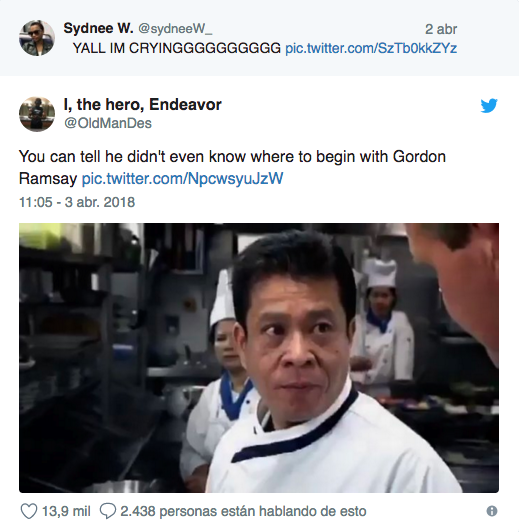Viewport: 519px width, 532px height.
Task: Click the '2 abr' date stamp
Action: click(441, 29)
